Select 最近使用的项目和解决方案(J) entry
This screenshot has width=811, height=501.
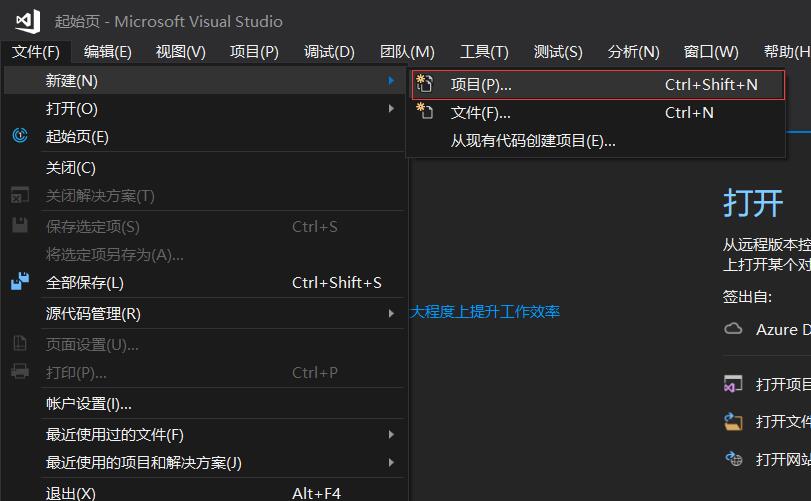tap(205, 462)
